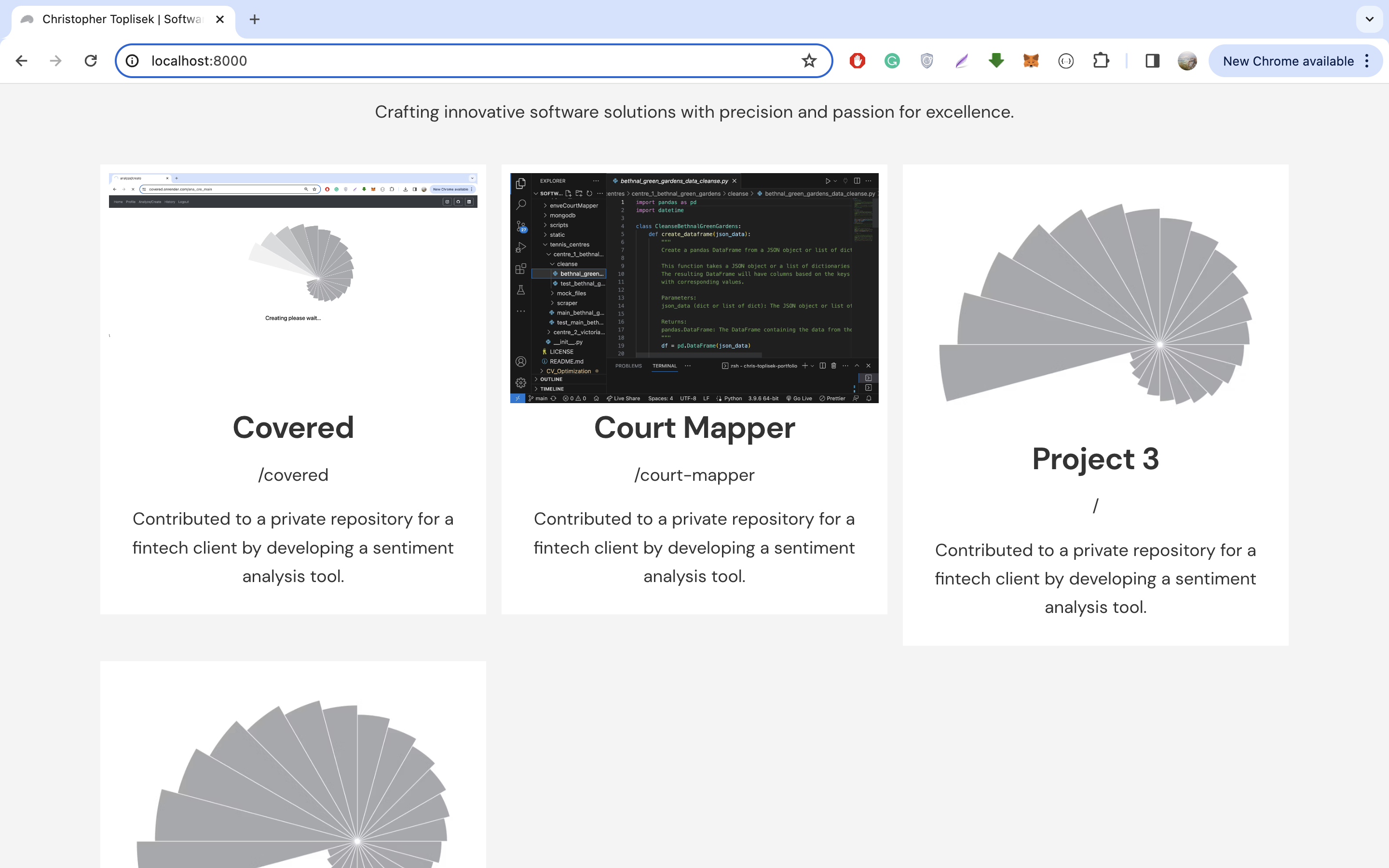The image size is (1389, 868).
Task: Open the tab search chevron
Action: (1370, 19)
